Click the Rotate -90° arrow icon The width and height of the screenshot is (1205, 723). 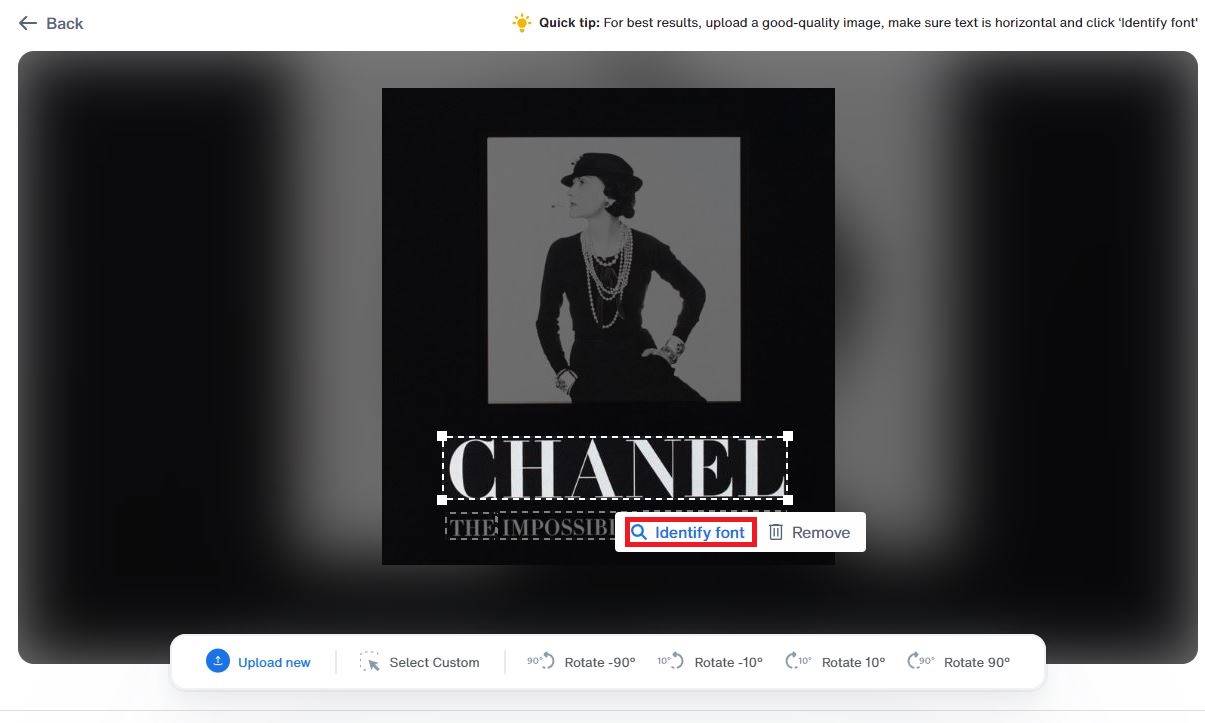coord(541,661)
